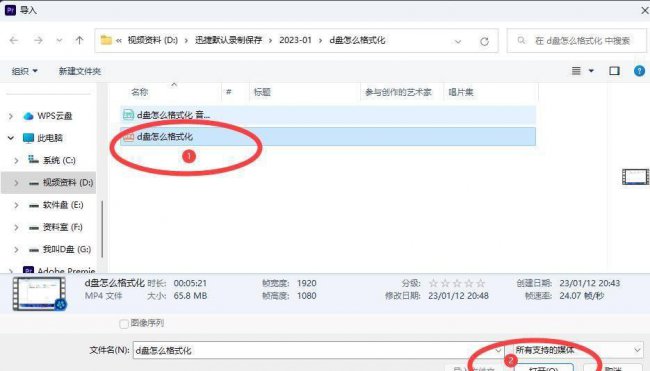This screenshot has height=371, width=650.
Task: Sort by 名称 column header
Action: 139,92
